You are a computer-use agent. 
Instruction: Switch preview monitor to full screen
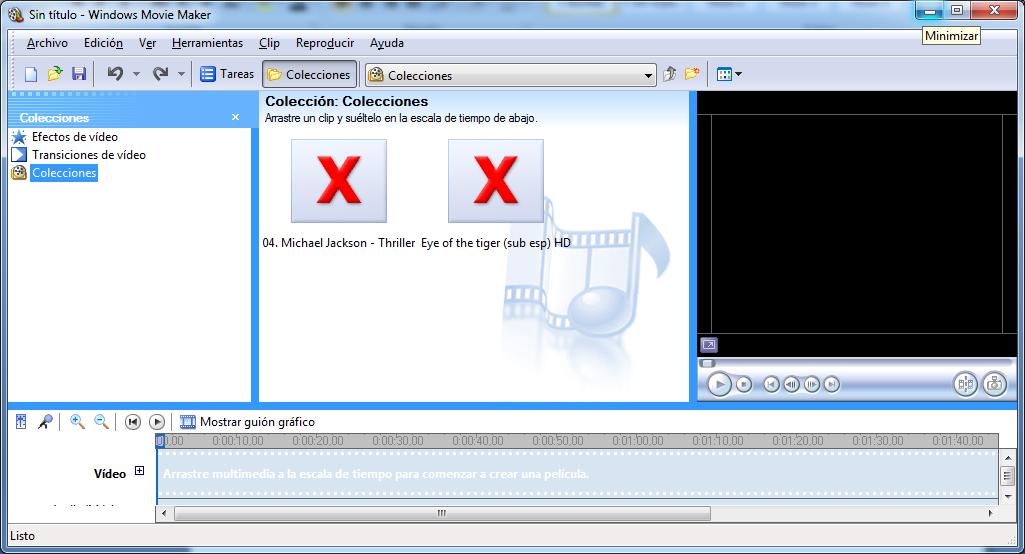click(x=708, y=345)
